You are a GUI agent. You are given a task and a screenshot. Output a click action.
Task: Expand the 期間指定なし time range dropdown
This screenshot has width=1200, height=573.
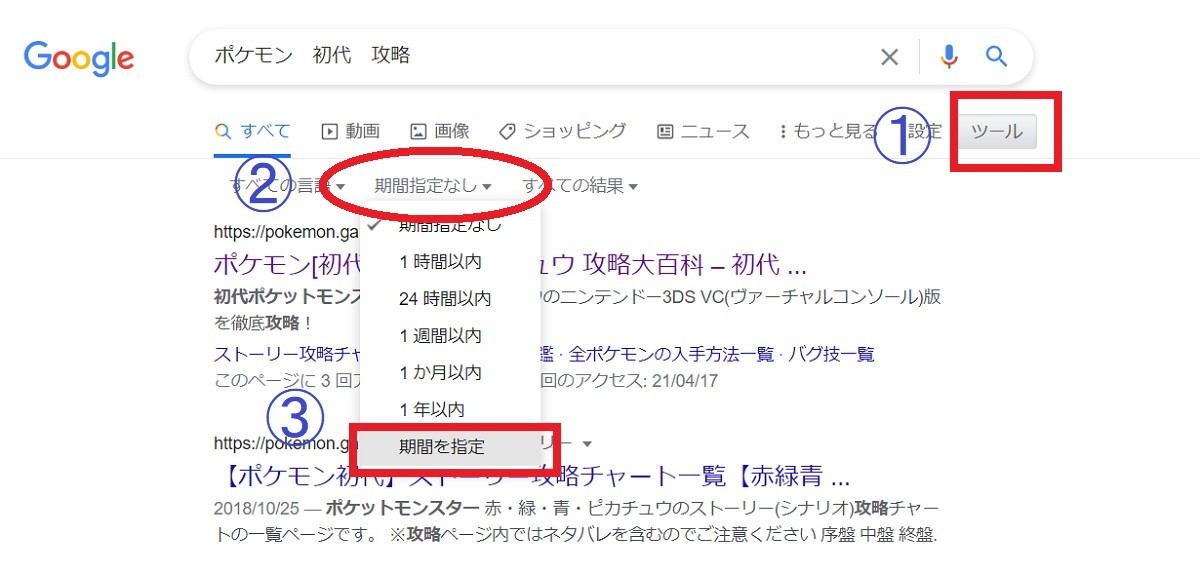433,186
